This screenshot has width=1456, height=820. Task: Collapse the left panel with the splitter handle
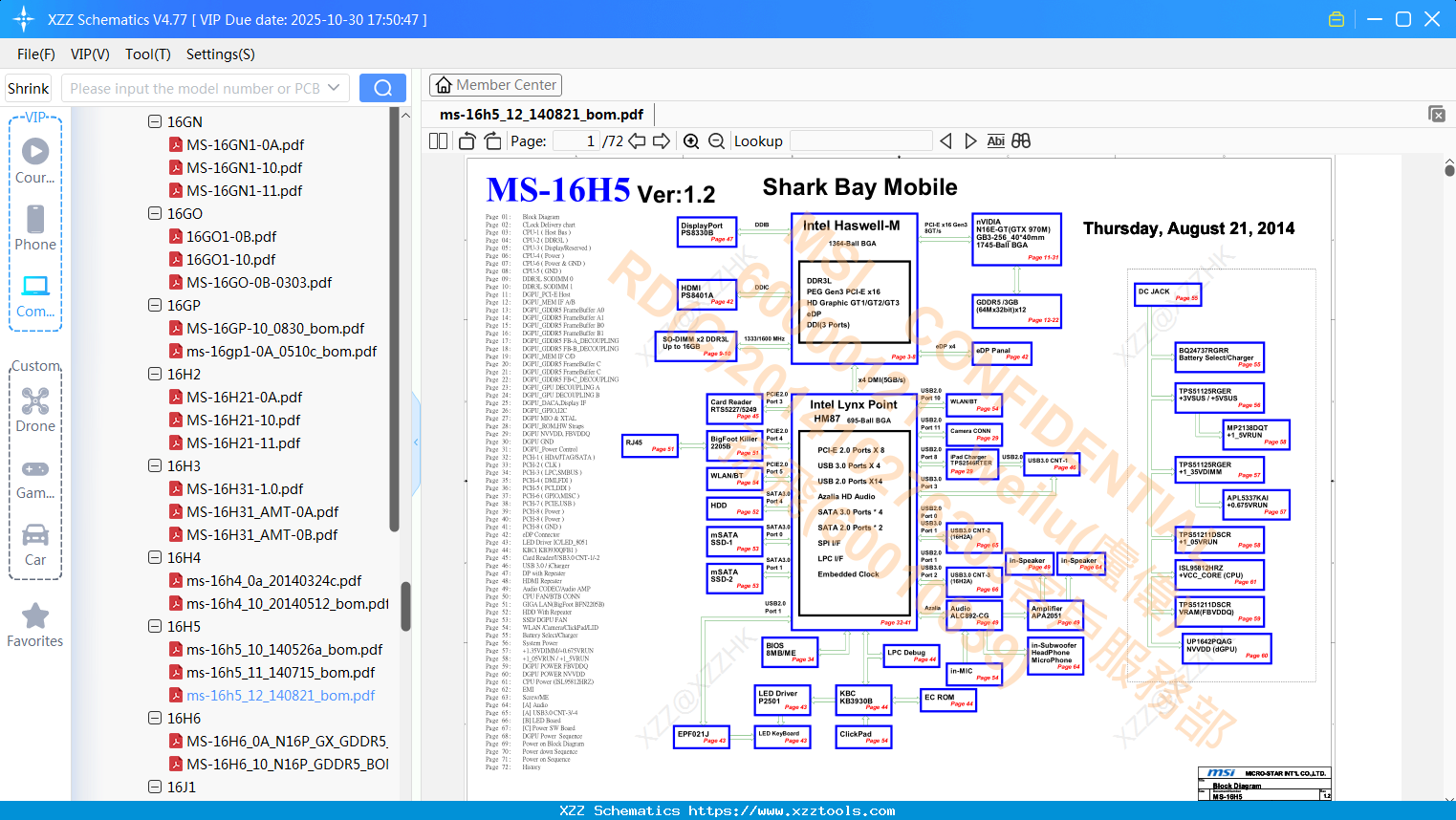416,442
